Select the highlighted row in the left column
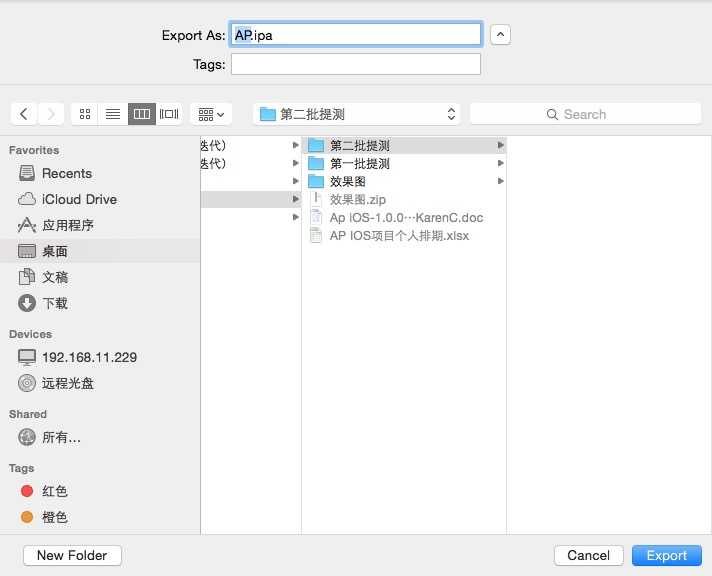The width and height of the screenshot is (712, 576). point(251,199)
